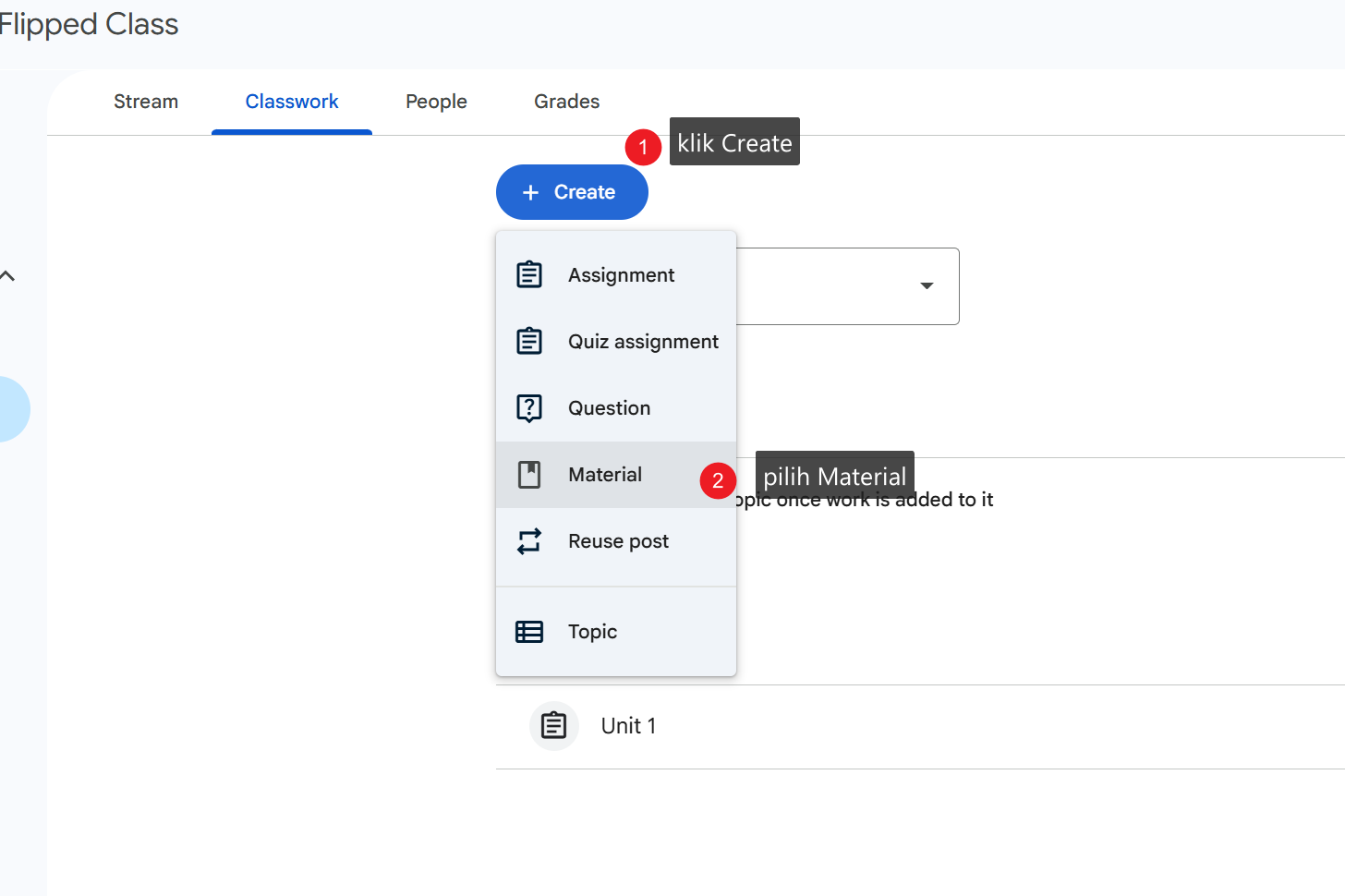
Task: Click the Unit 1 assignment icon
Action: pyautogui.click(x=554, y=726)
